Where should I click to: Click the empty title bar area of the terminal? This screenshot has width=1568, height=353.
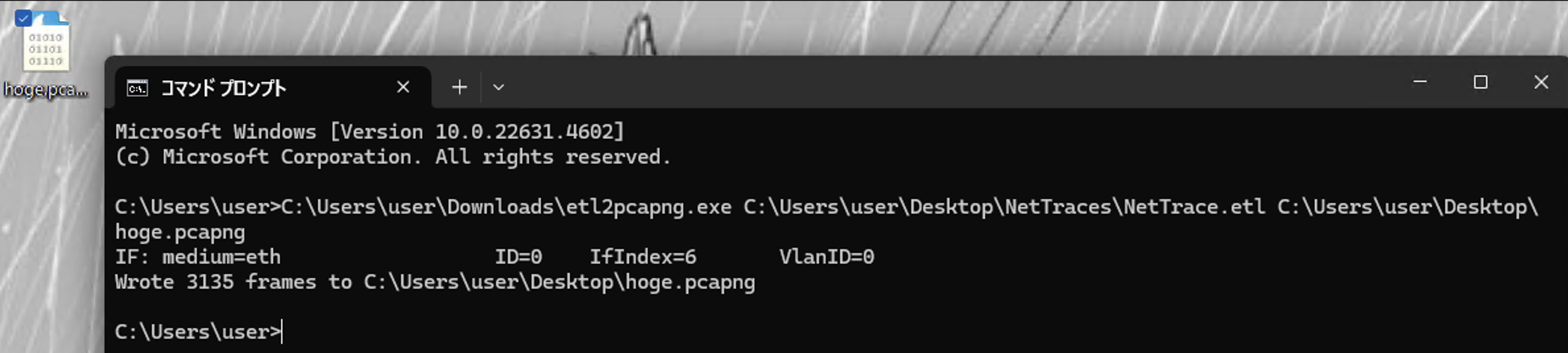(x=923, y=84)
